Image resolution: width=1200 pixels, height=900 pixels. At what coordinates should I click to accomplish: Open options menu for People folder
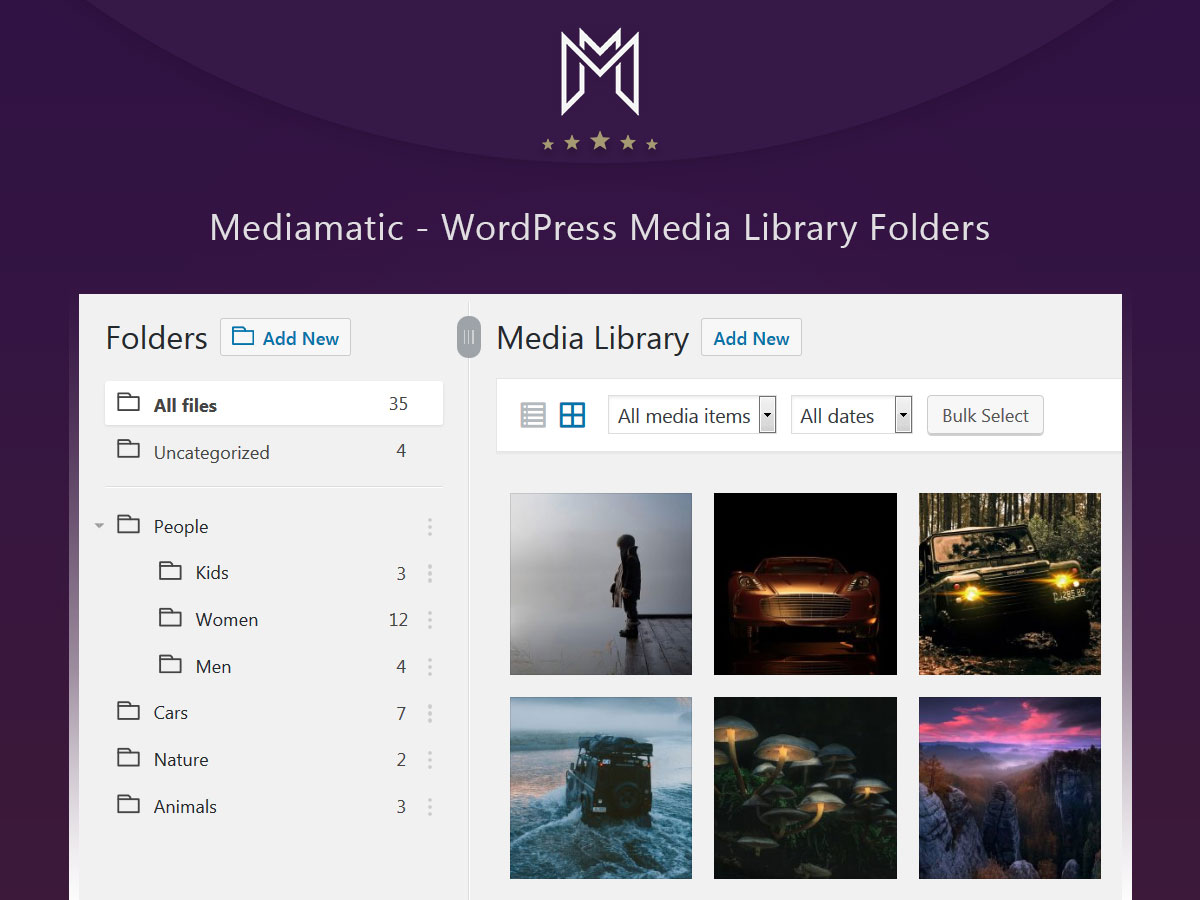click(x=430, y=527)
